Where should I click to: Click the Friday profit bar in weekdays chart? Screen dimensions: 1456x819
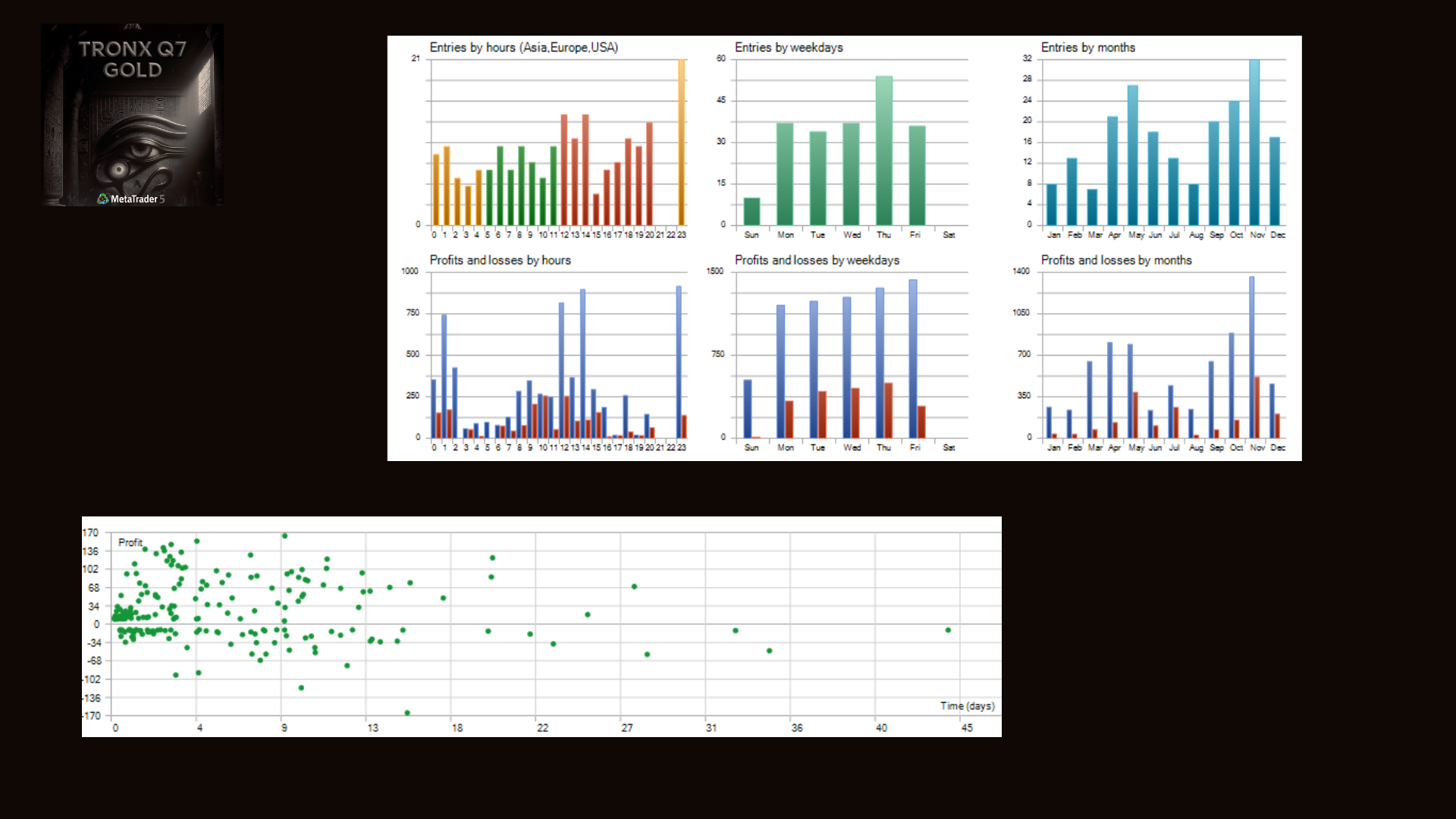pyautogui.click(x=912, y=358)
